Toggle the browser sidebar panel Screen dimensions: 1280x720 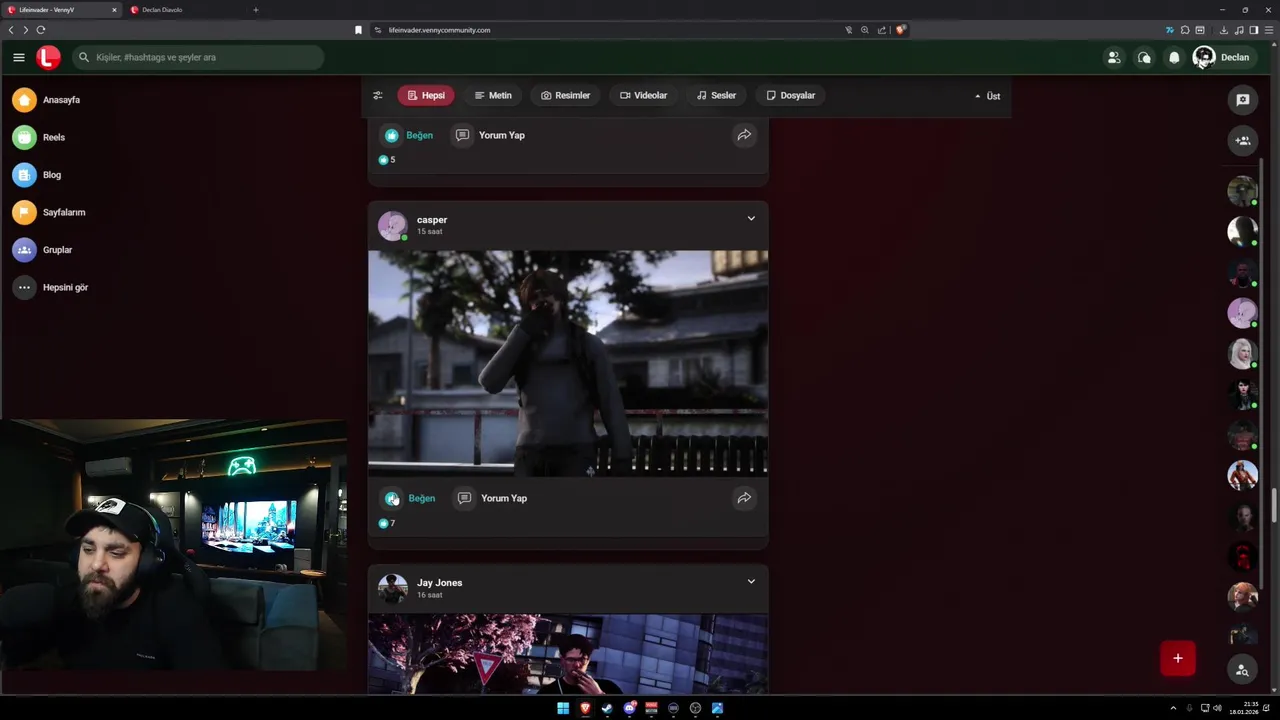point(1253,30)
